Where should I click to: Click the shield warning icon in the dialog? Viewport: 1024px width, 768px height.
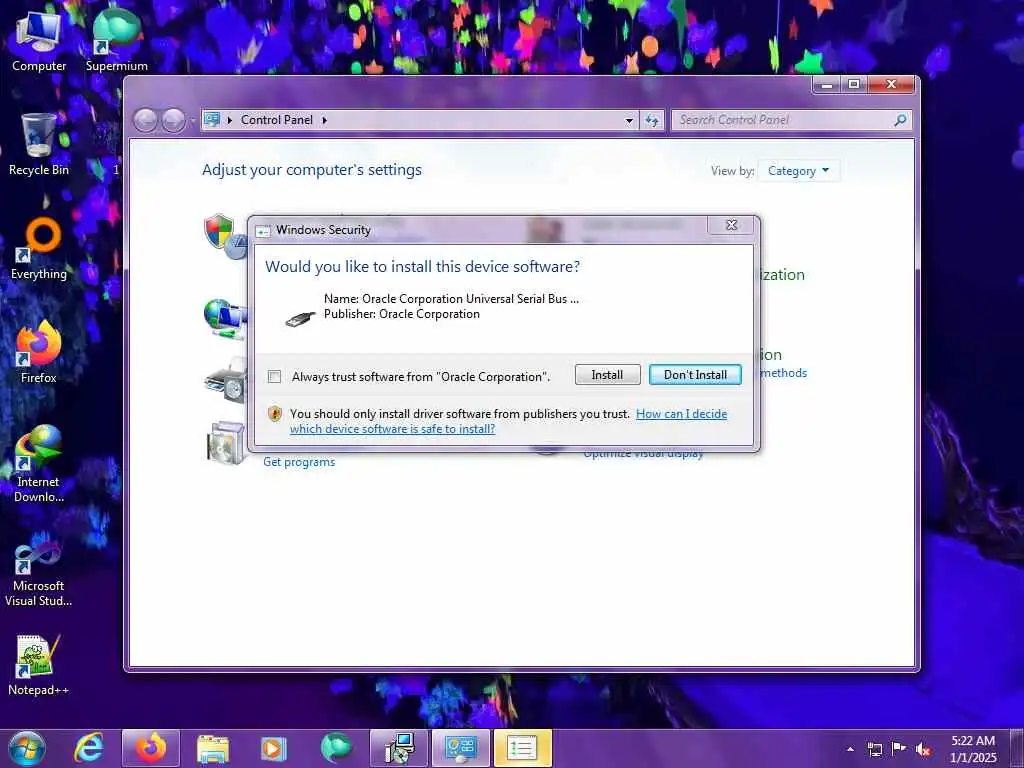coord(275,413)
